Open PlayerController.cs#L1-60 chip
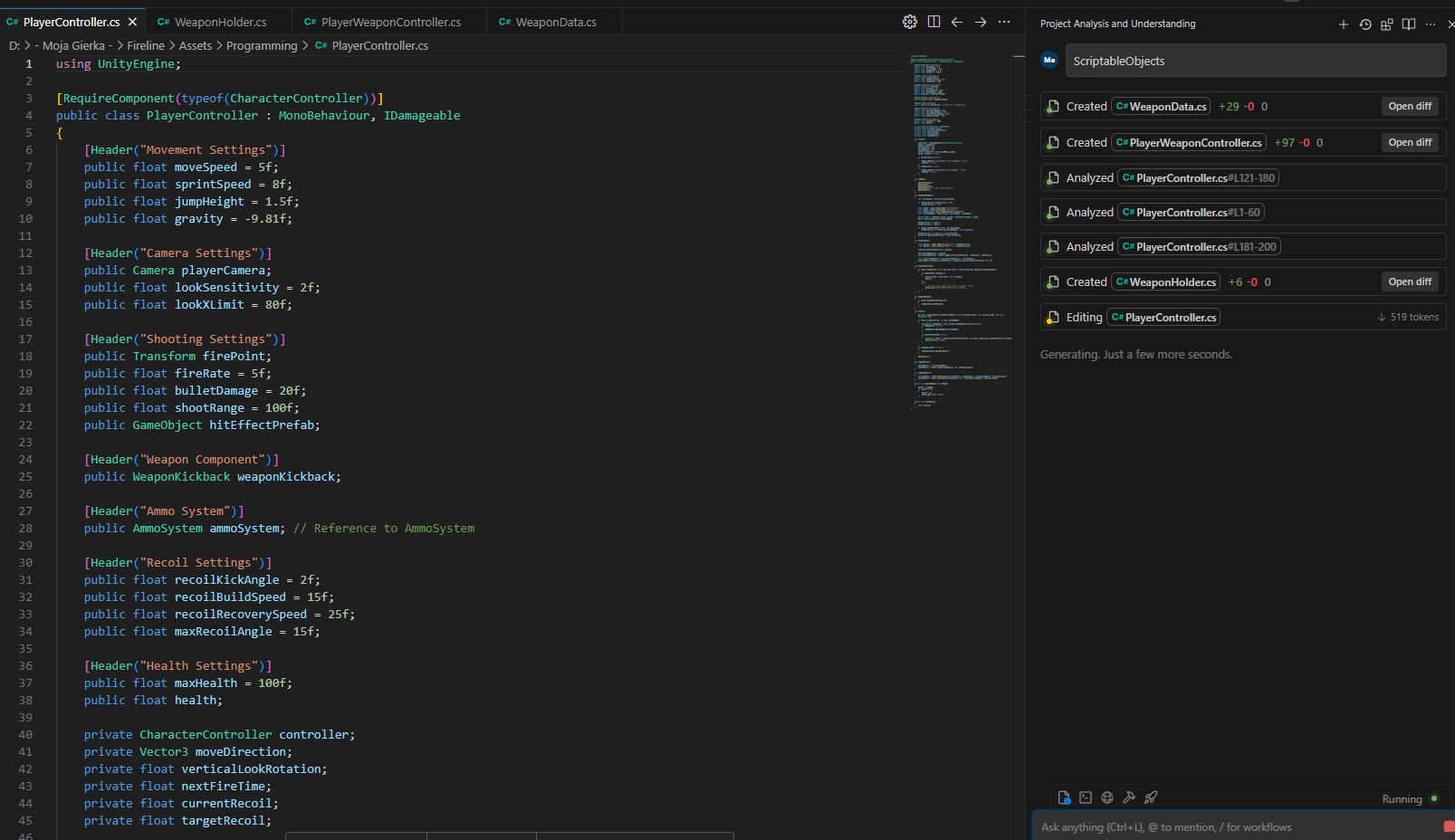 [1191, 213]
